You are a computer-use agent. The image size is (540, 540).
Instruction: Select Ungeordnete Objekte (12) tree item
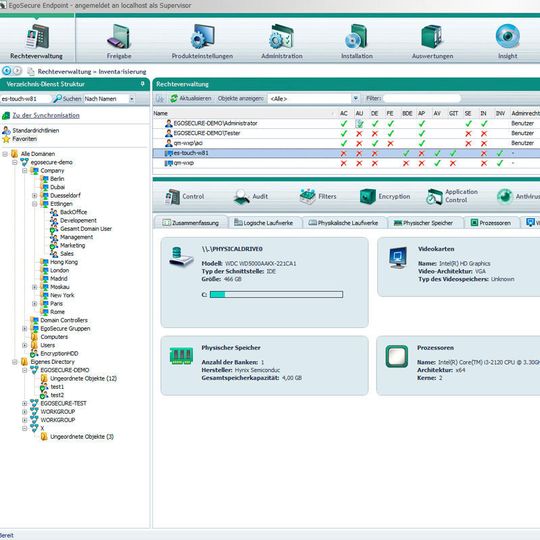click(x=83, y=378)
